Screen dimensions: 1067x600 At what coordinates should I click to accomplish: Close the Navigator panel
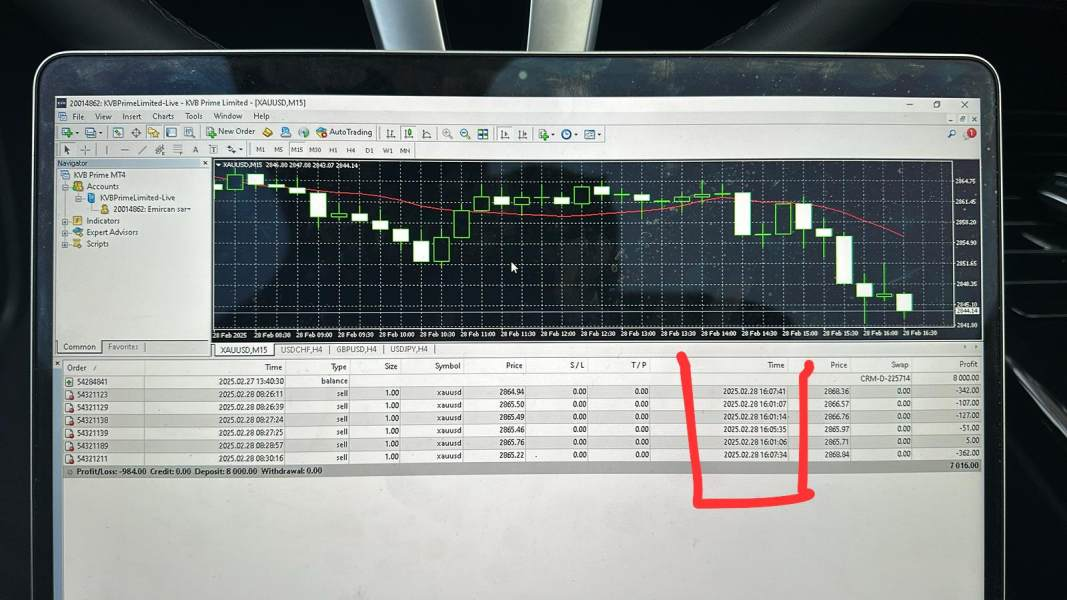205,163
